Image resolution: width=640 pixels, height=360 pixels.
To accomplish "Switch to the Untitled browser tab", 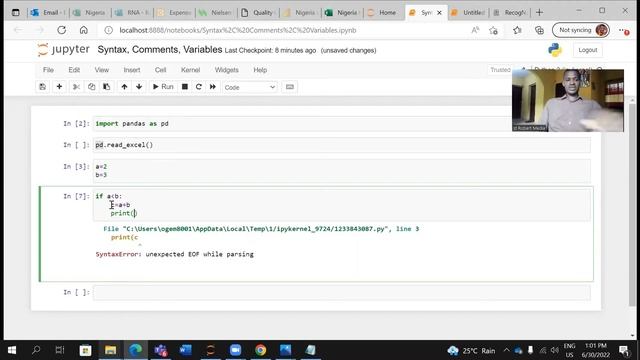I will coord(468,13).
